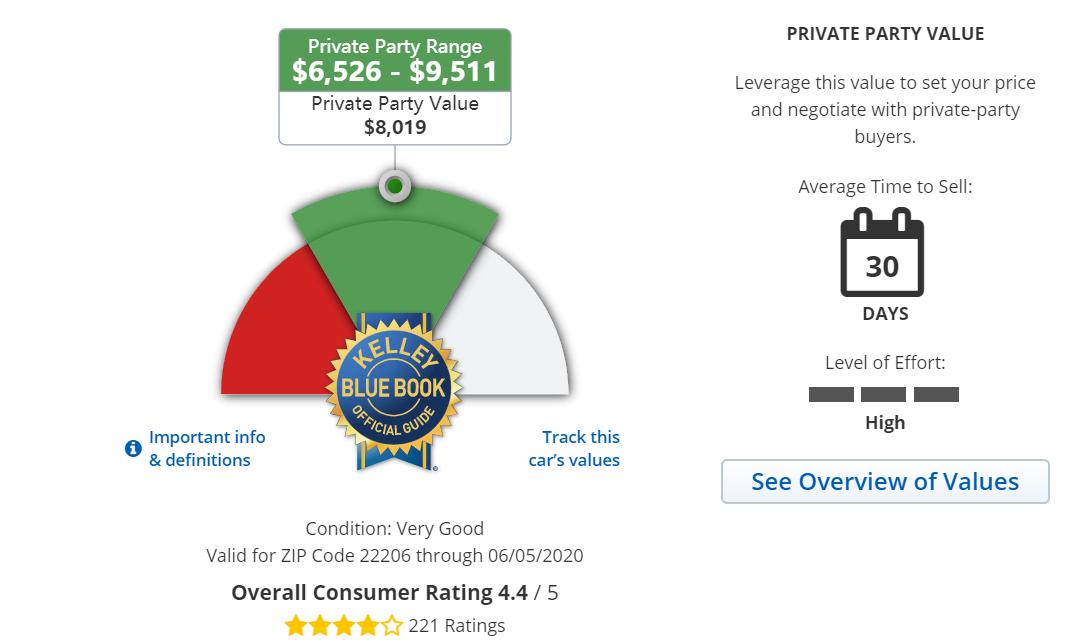
Task: Click the green gauge needle knob
Action: [395, 186]
